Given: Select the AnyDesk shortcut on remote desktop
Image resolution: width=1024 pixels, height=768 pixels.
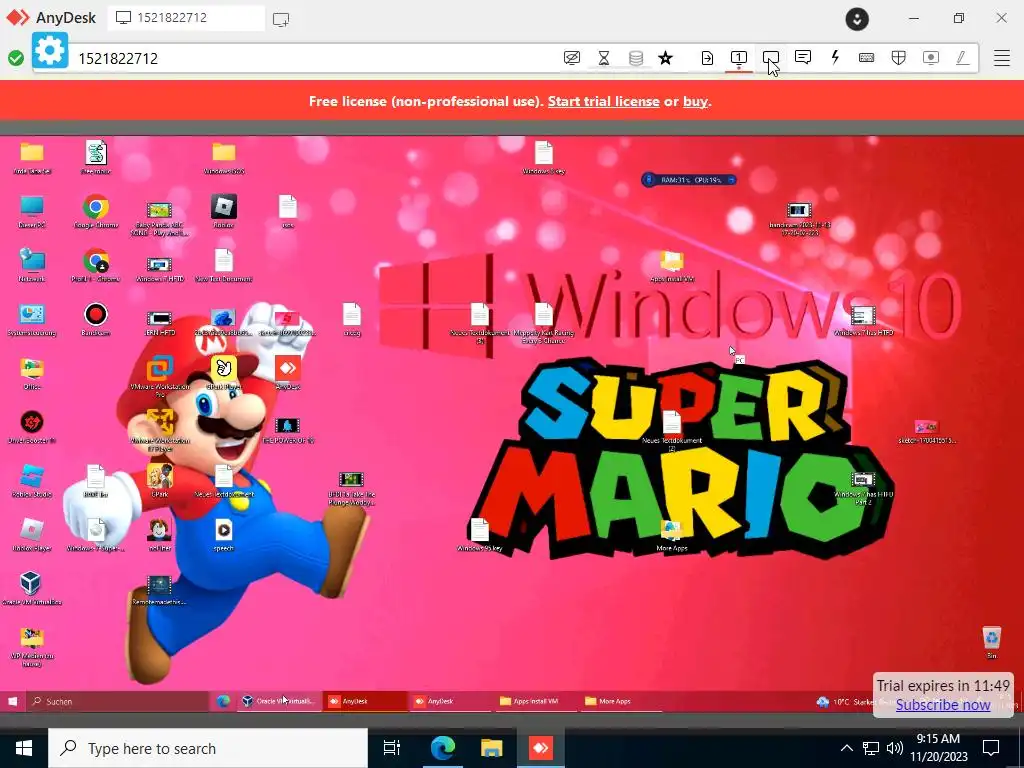Looking at the screenshot, I should (x=287, y=374).
